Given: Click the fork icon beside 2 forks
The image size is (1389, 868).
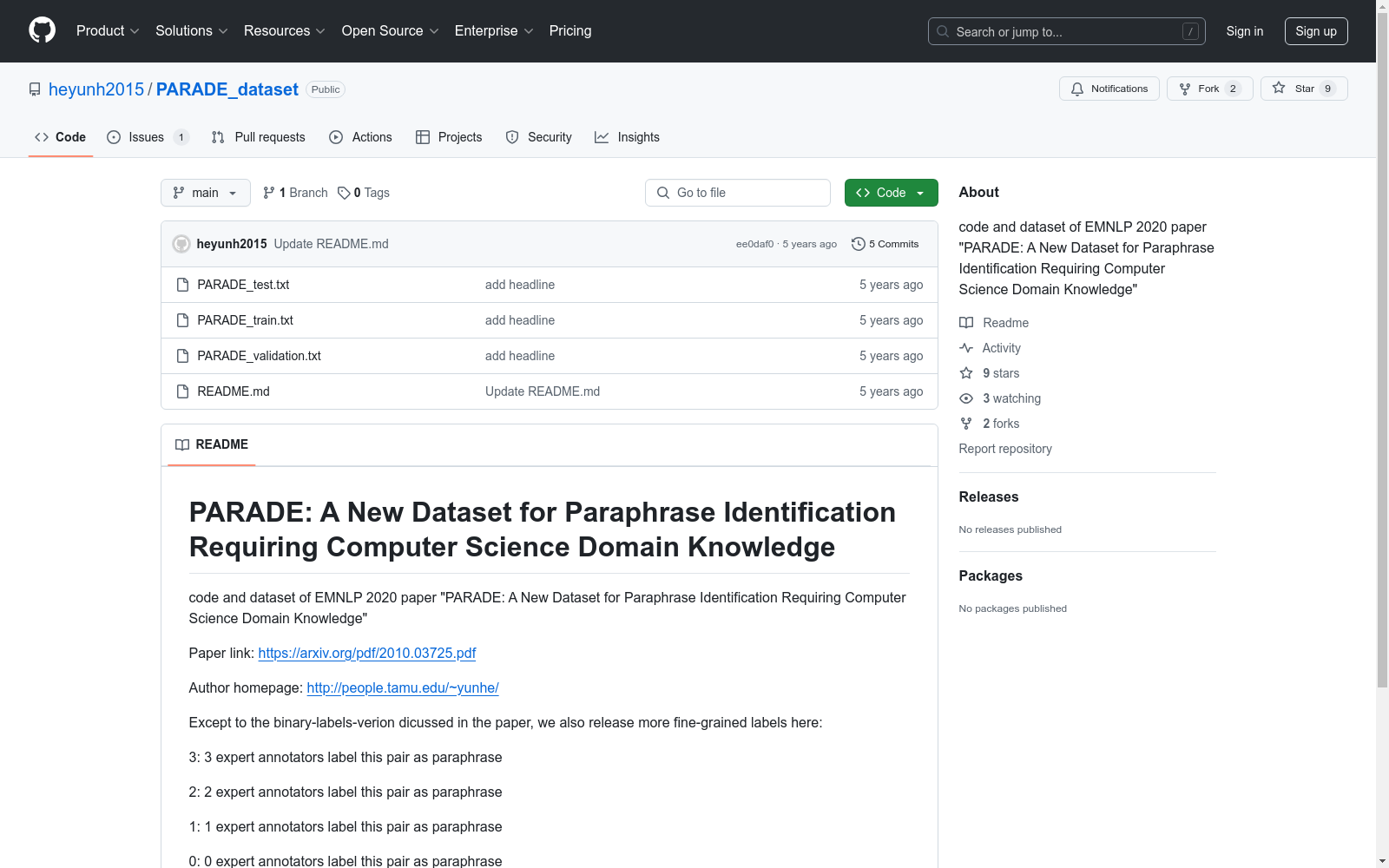Looking at the screenshot, I should click(966, 424).
